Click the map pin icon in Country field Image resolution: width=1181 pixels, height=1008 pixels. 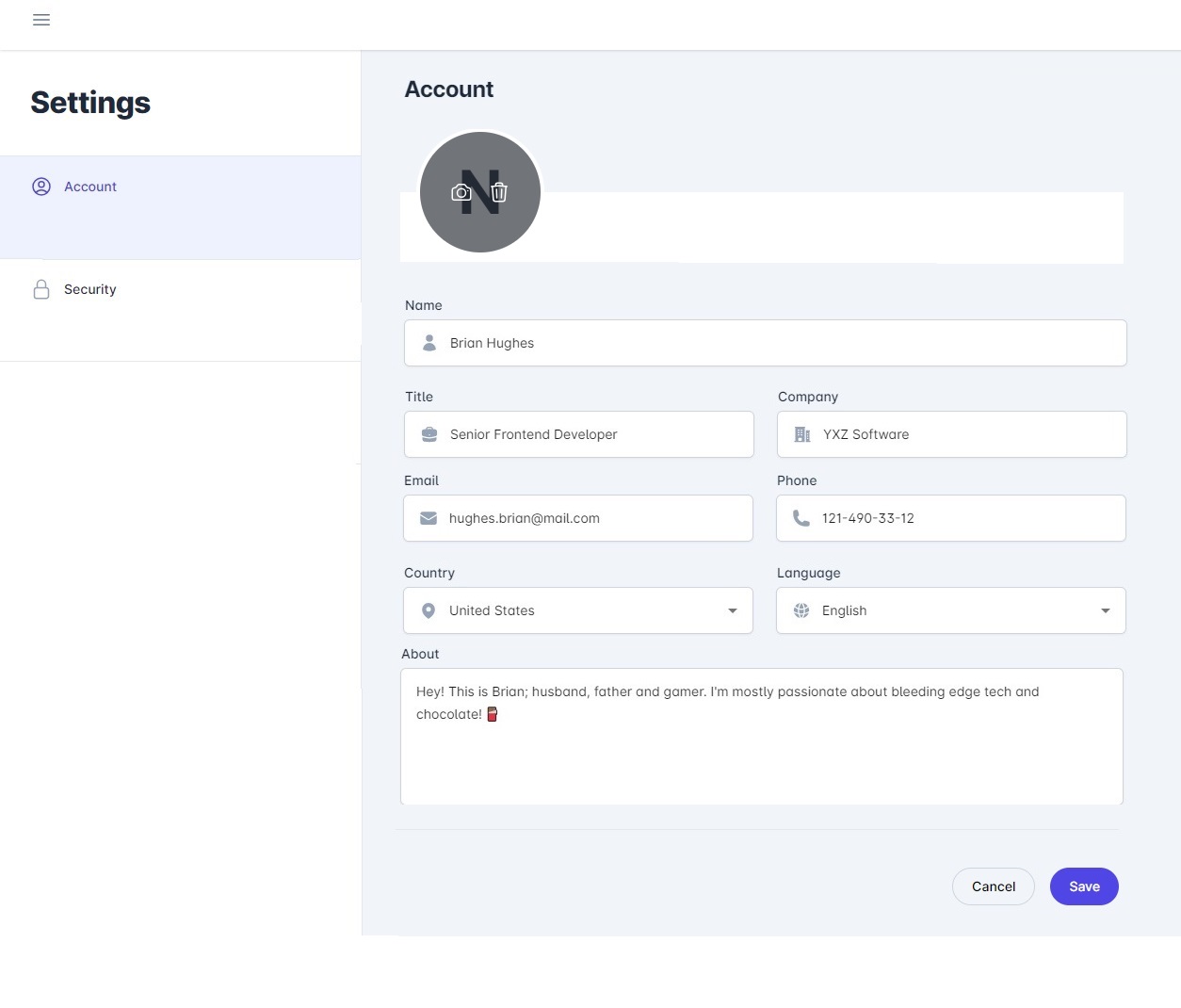(429, 610)
